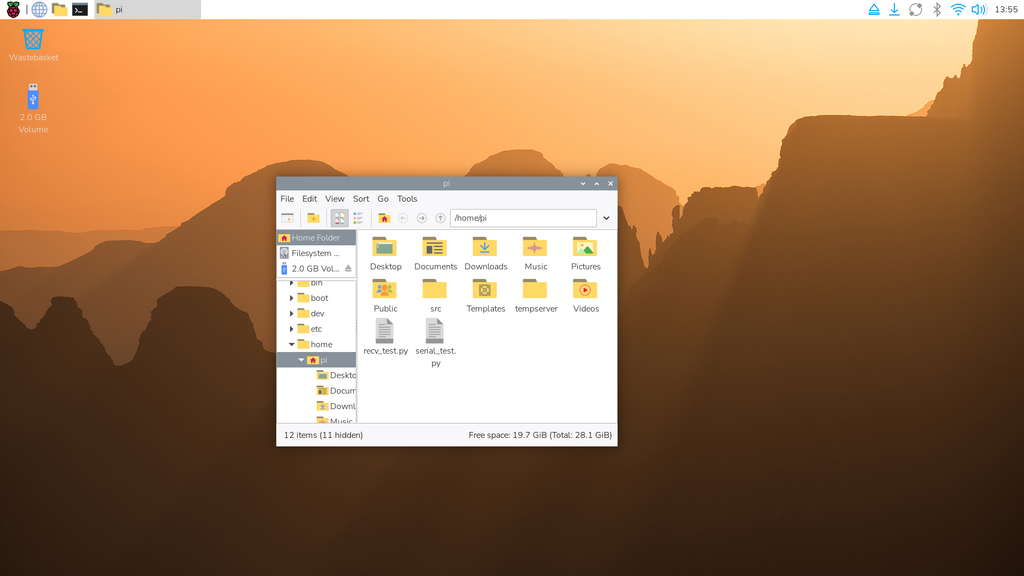Viewport: 1024px width, 576px height.
Task: Select the Desktop folder icon
Action: click(385, 253)
